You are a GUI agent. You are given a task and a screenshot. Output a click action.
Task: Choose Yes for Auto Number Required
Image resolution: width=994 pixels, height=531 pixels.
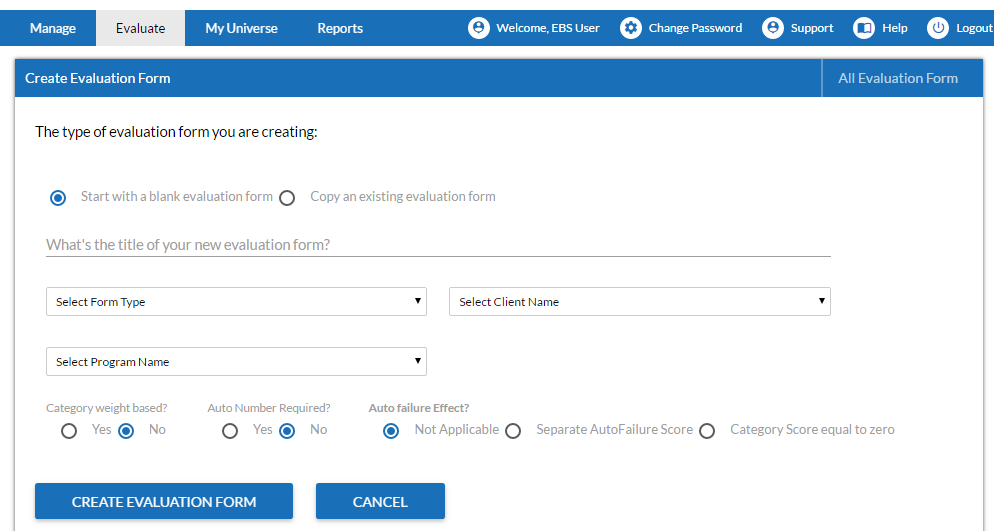click(x=230, y=432)
